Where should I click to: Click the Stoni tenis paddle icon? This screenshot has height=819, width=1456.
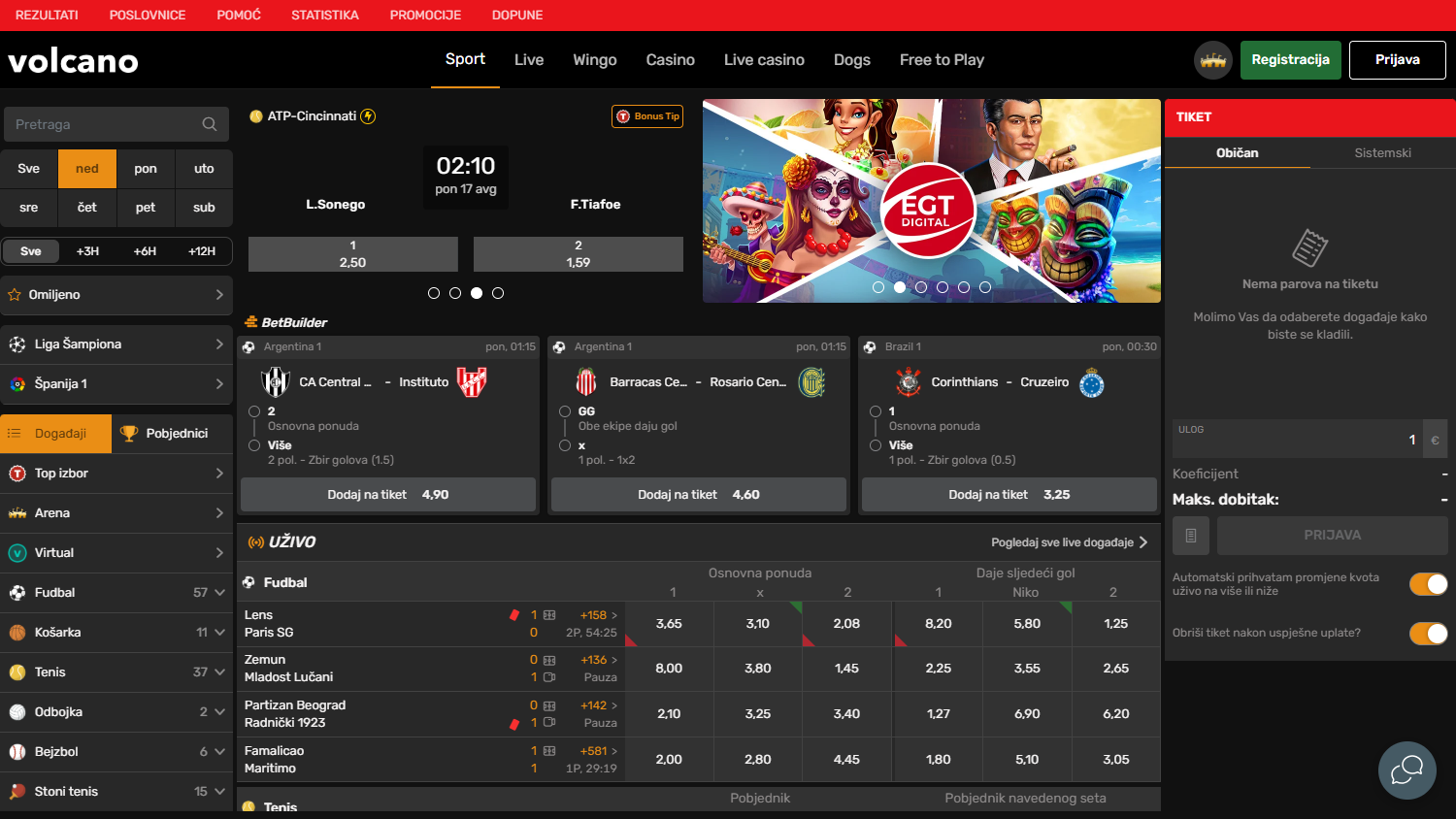[x=17, y=792]
